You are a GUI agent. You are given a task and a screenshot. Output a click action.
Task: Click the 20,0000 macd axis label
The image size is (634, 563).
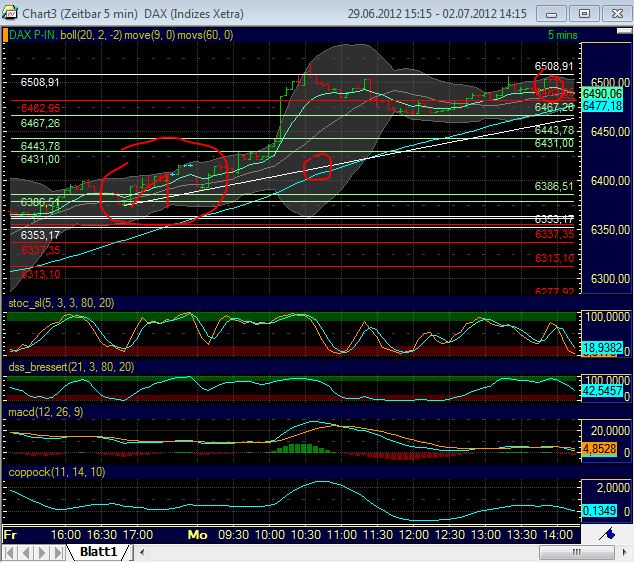point(610,431)
